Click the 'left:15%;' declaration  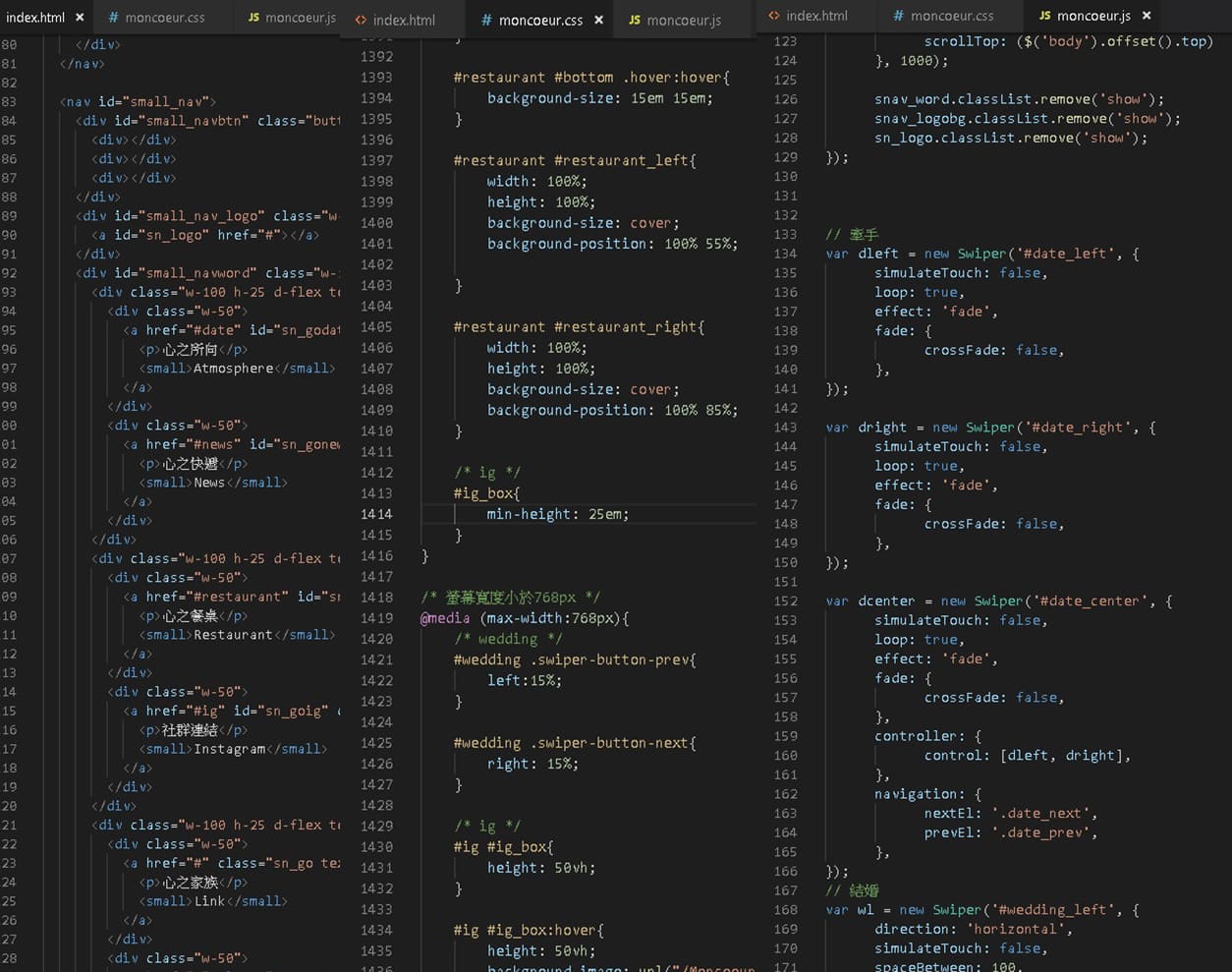coord(525,680)
